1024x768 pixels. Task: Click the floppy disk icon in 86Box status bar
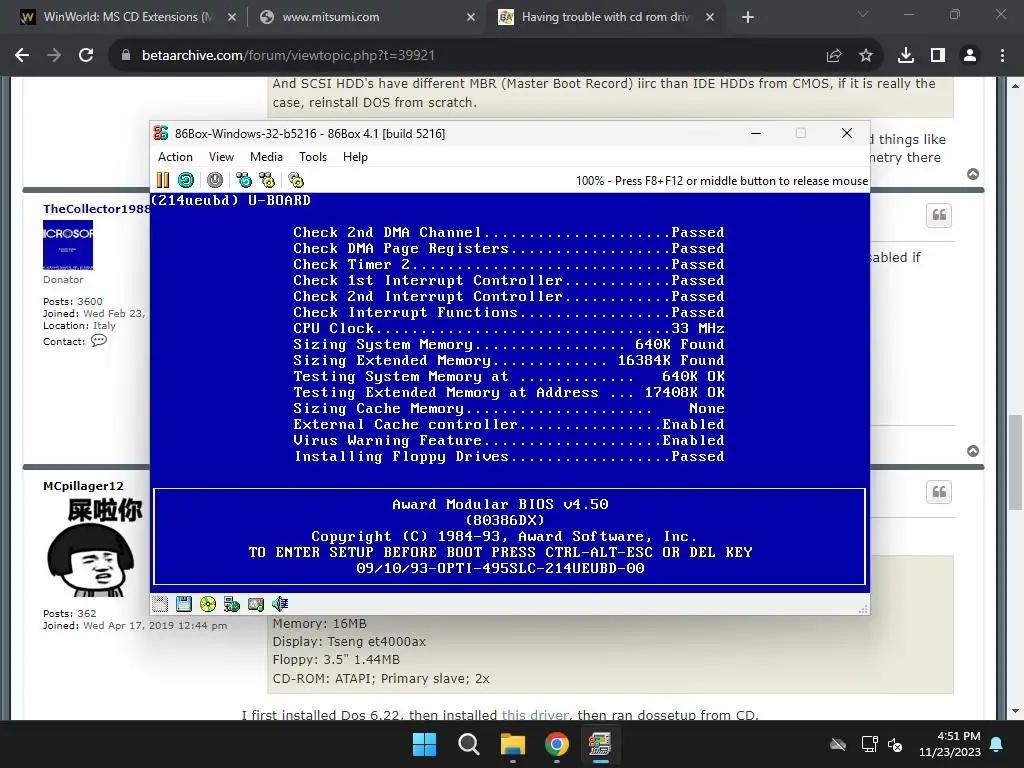click(x=184, y=604)
